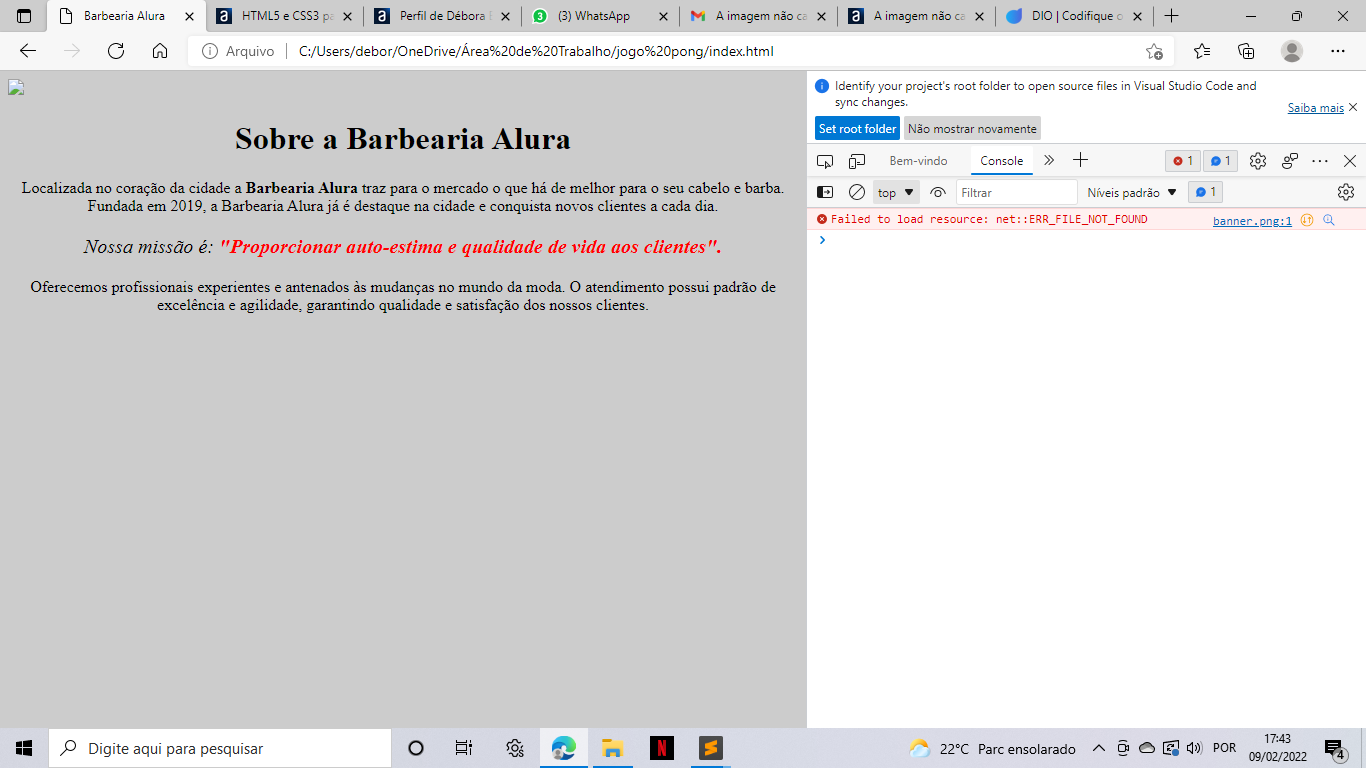Open DevTools customize and control menu
This screenshot has height=768, width=1366.
(1320, 161)
